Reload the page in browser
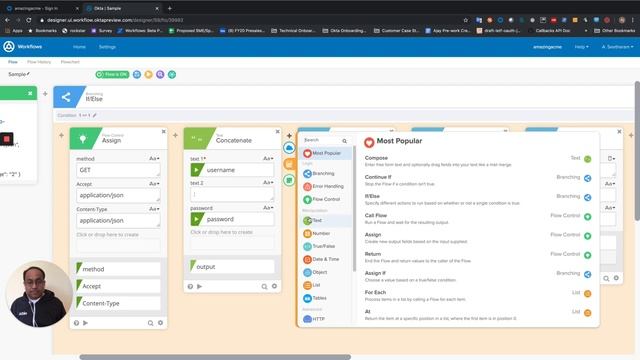Viewport: 640px width, 360px height. 29,20
